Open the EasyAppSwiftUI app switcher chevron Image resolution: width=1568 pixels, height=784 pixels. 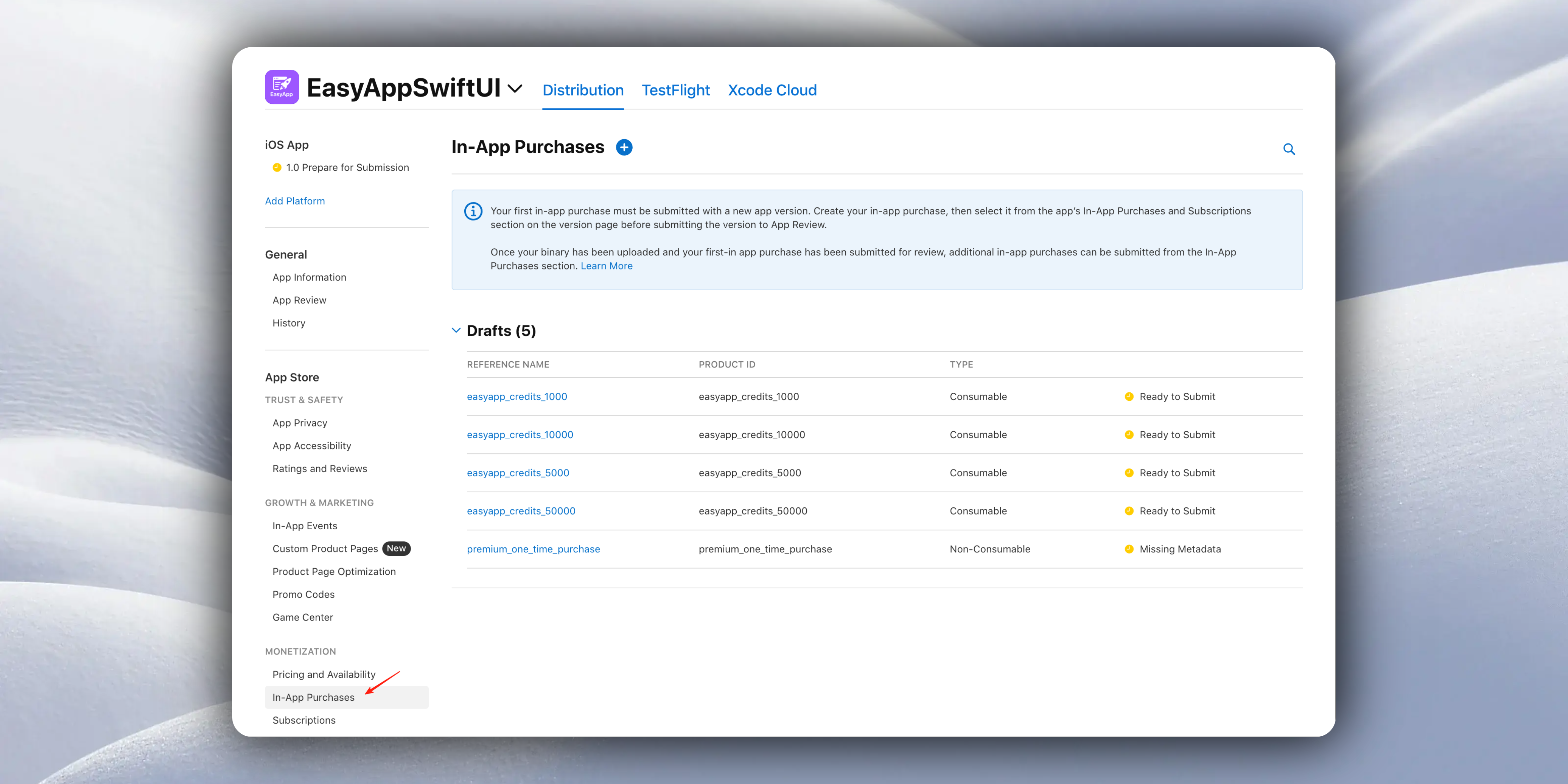(515, 89)
